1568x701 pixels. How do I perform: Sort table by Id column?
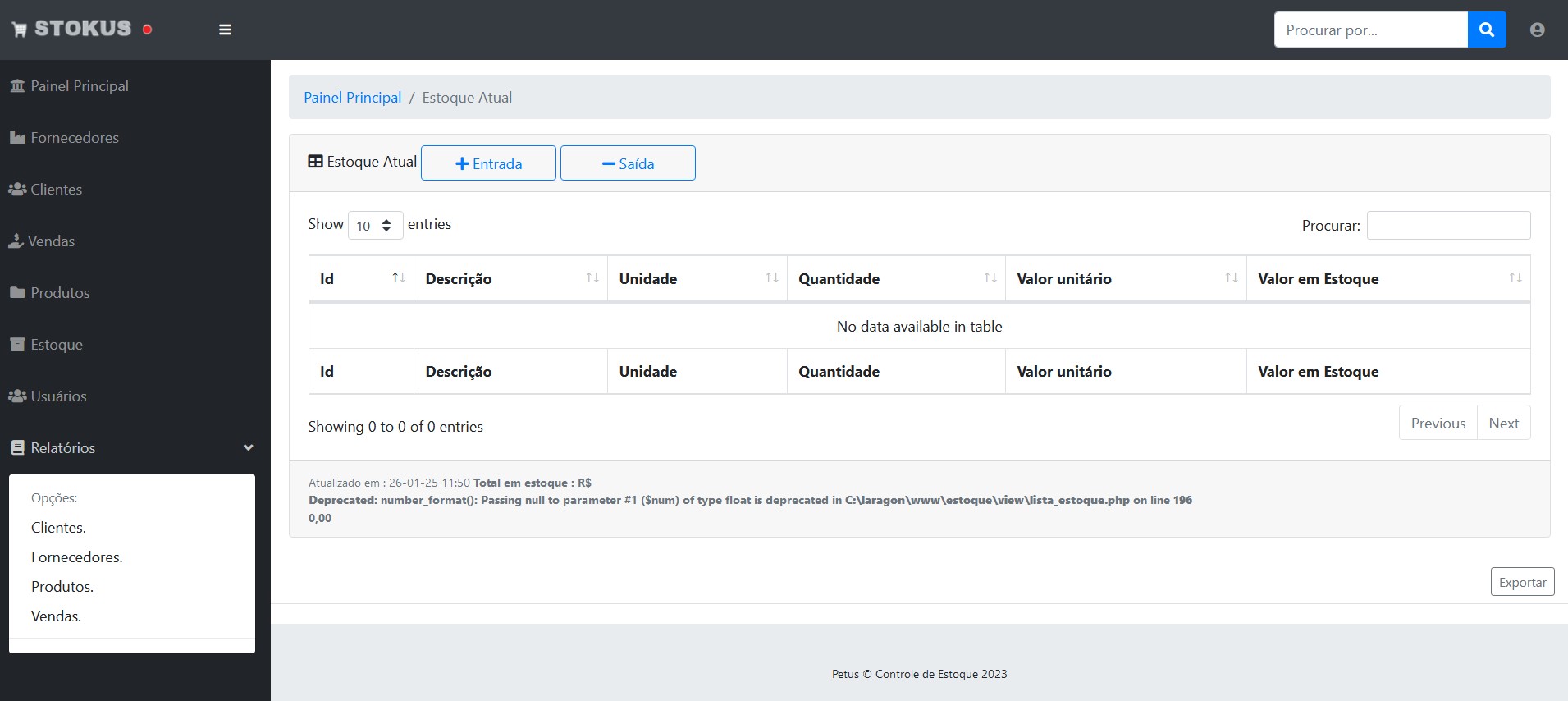(x=398, y=278)
